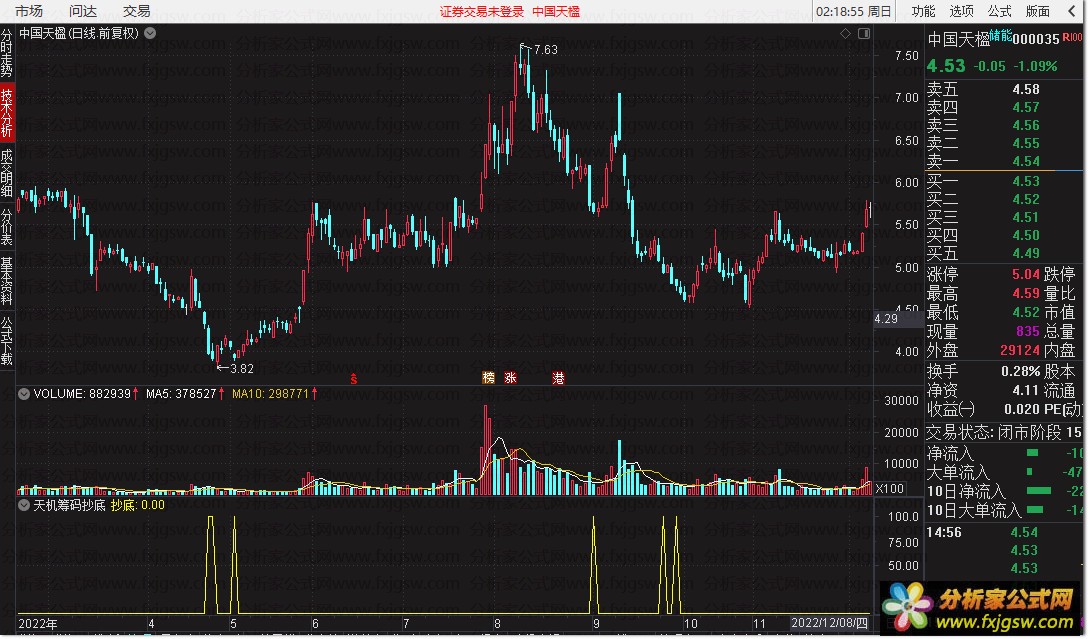Click the 港 event marker

pos(558,378)
